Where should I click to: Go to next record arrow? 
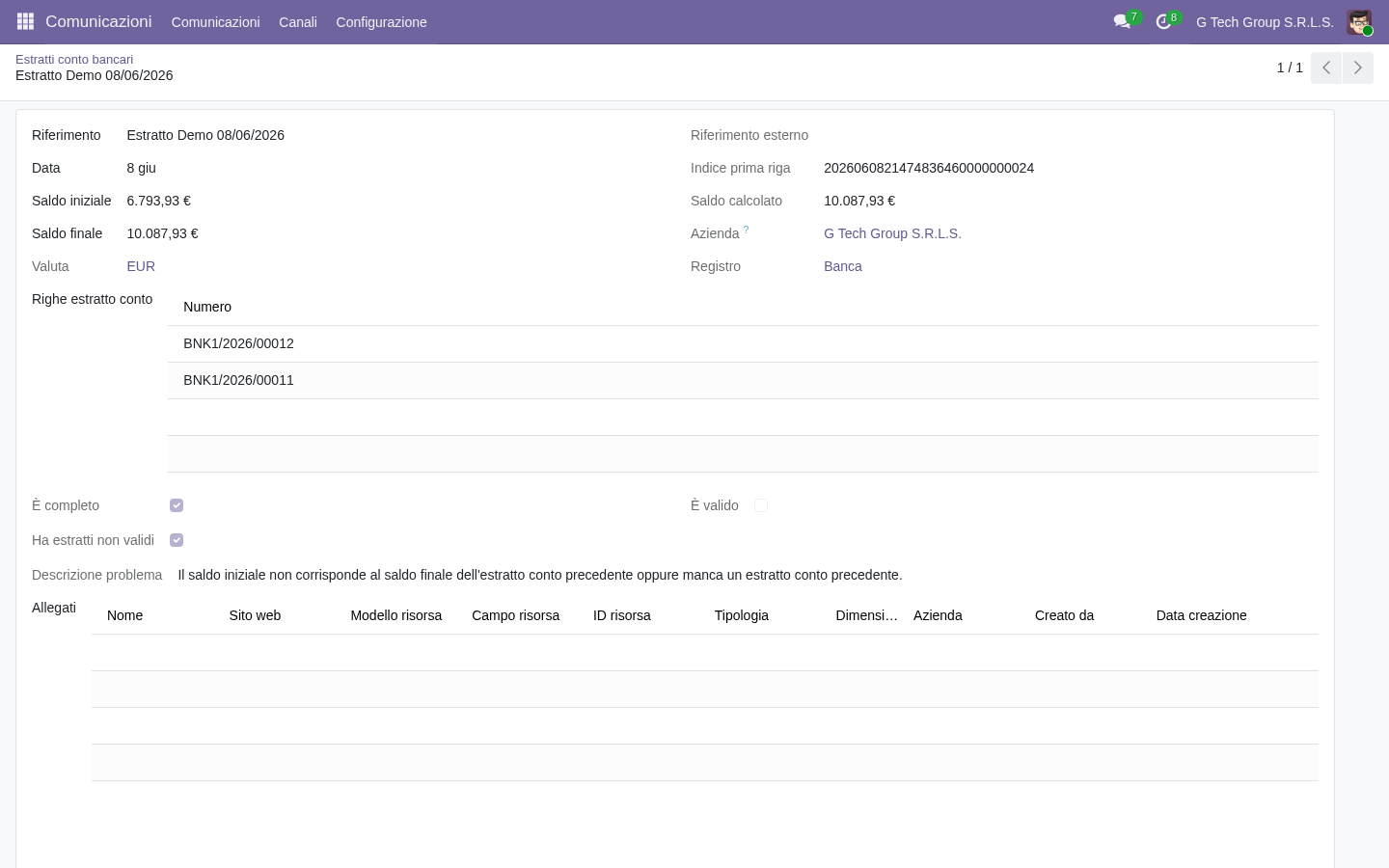1357,68
